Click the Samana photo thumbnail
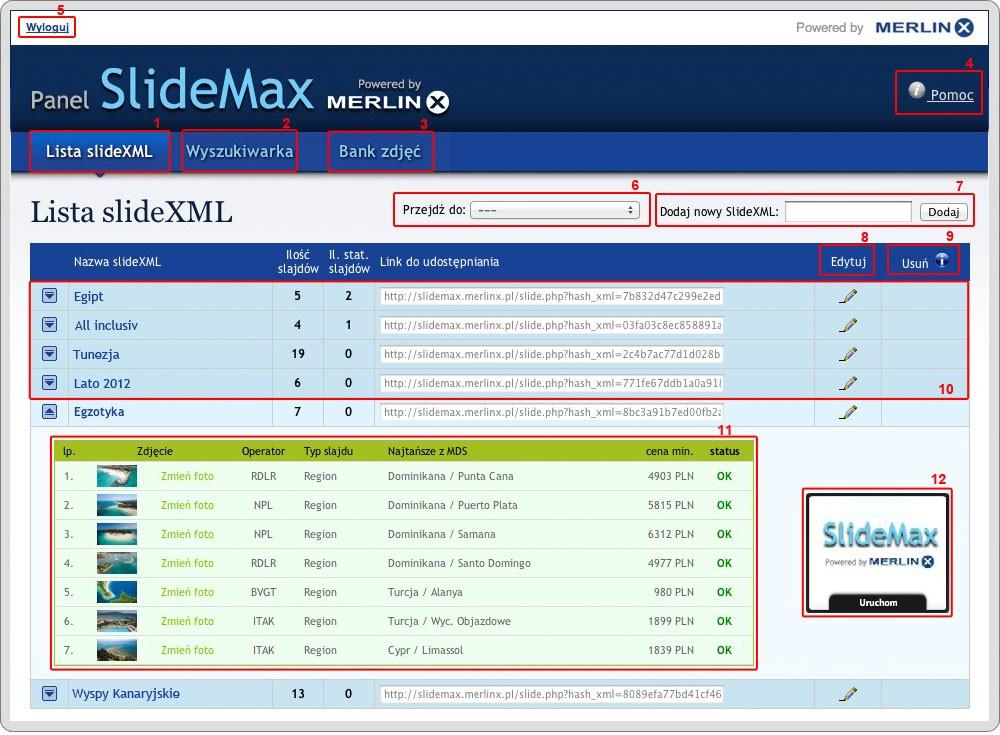Image resolution: width=1000 pixels, height=735 pixels. pos(117,534)
